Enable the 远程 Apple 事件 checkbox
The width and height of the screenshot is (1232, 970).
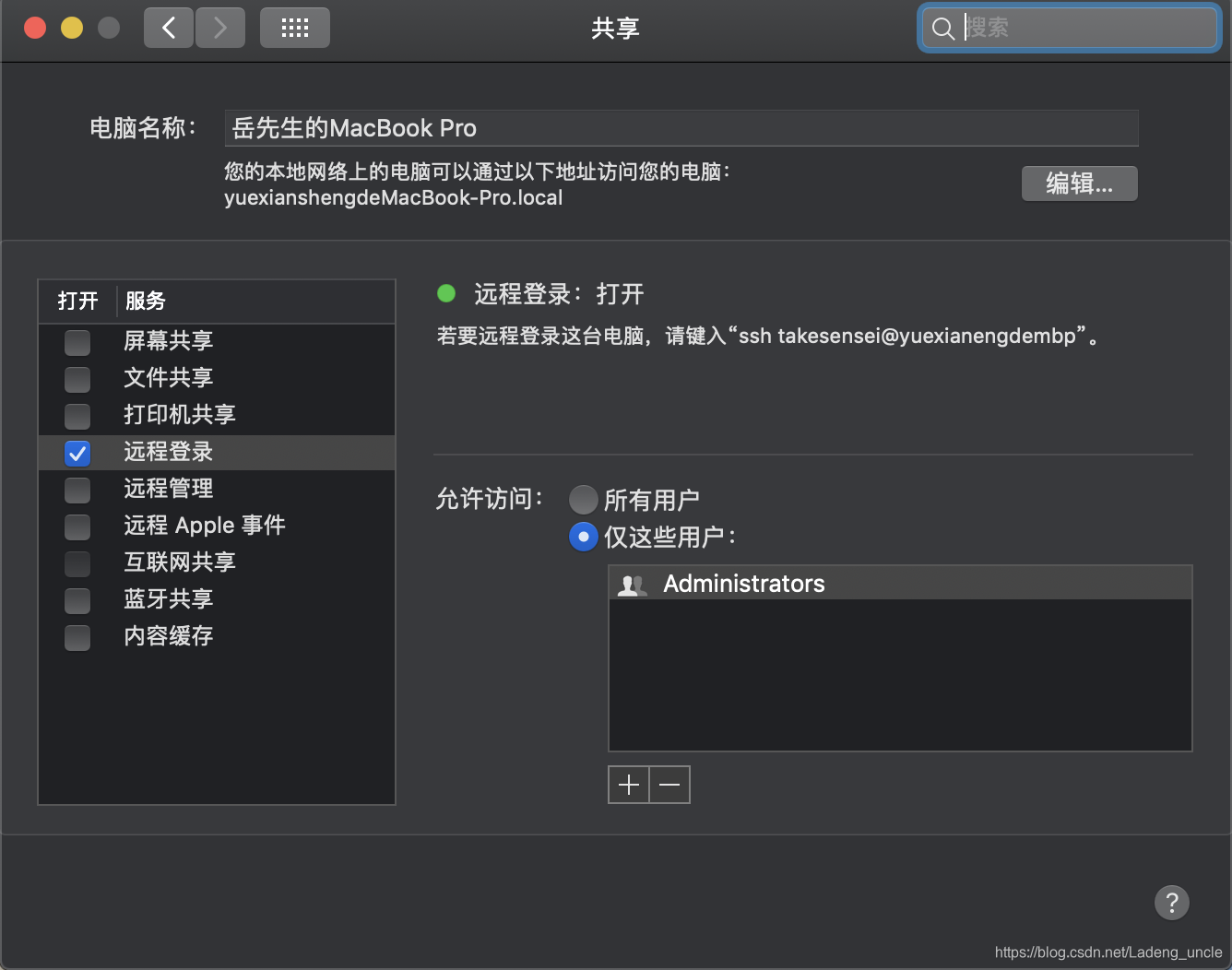(77, 526)
